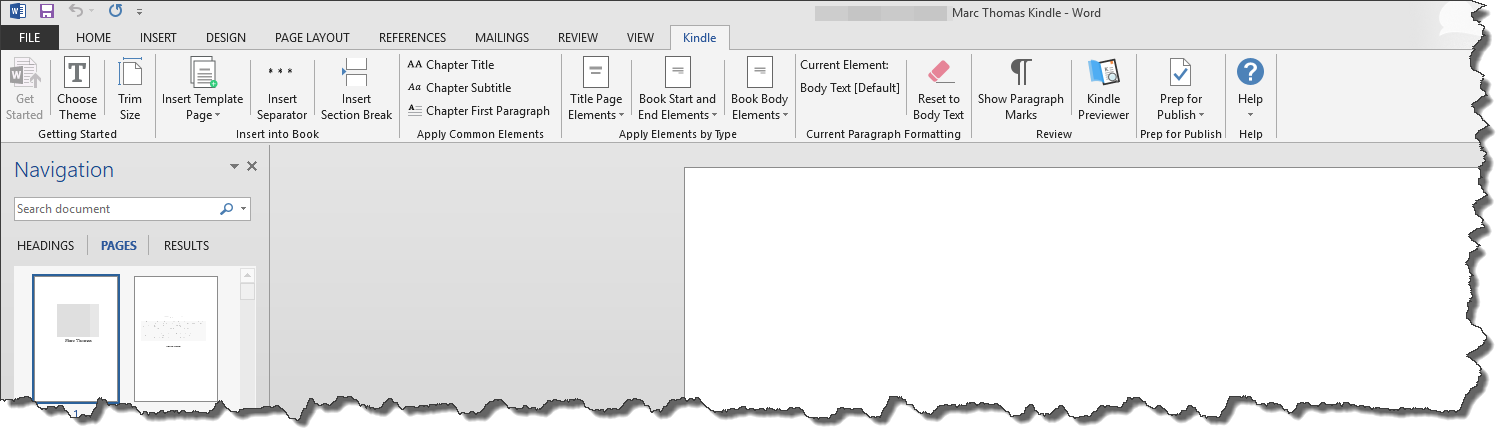Click the Word application icon in title bar
Screen dimensions: 1512x441
point(17,12)
